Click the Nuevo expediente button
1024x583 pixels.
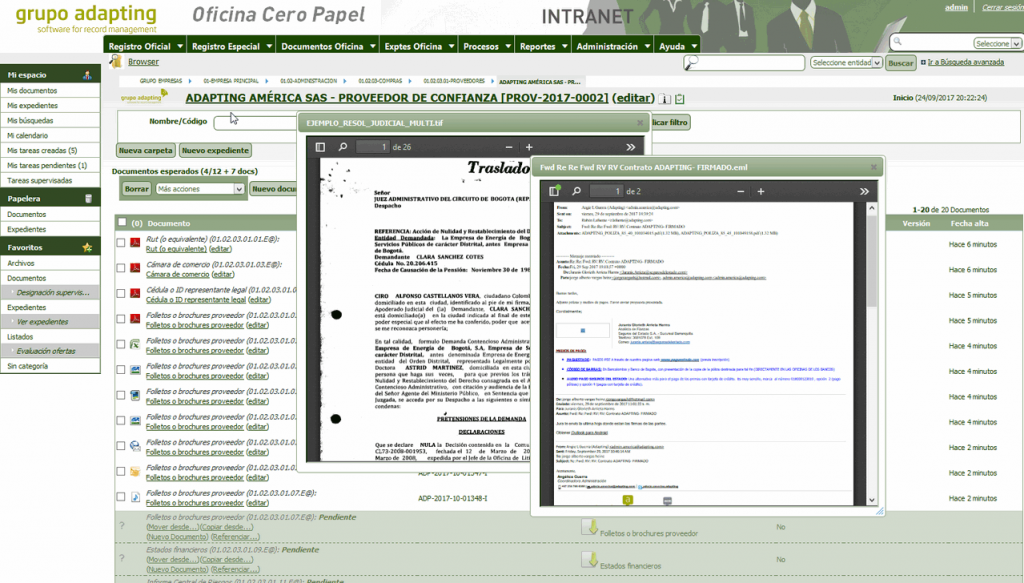[x=215, y=150]
